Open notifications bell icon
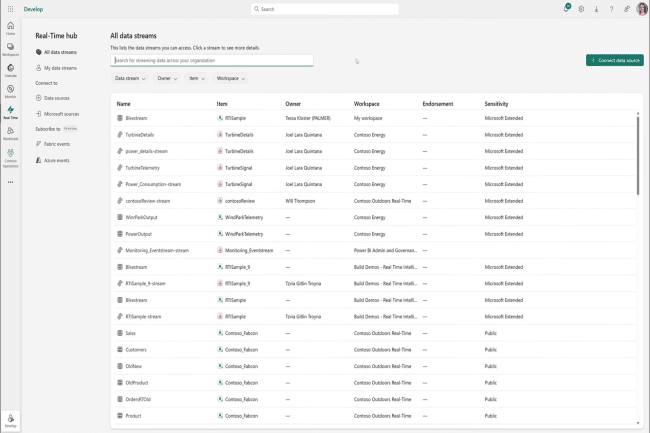This screenshot has width=650, height=433. pyautogui.click(x=566, y=8)
